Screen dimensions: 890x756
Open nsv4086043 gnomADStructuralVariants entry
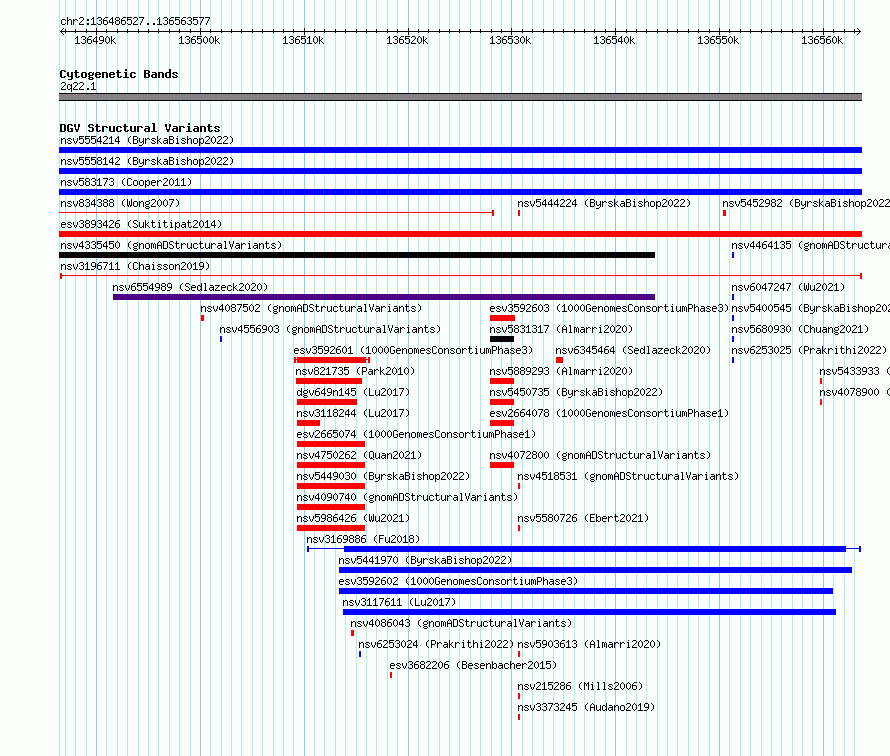pos(461,623)
